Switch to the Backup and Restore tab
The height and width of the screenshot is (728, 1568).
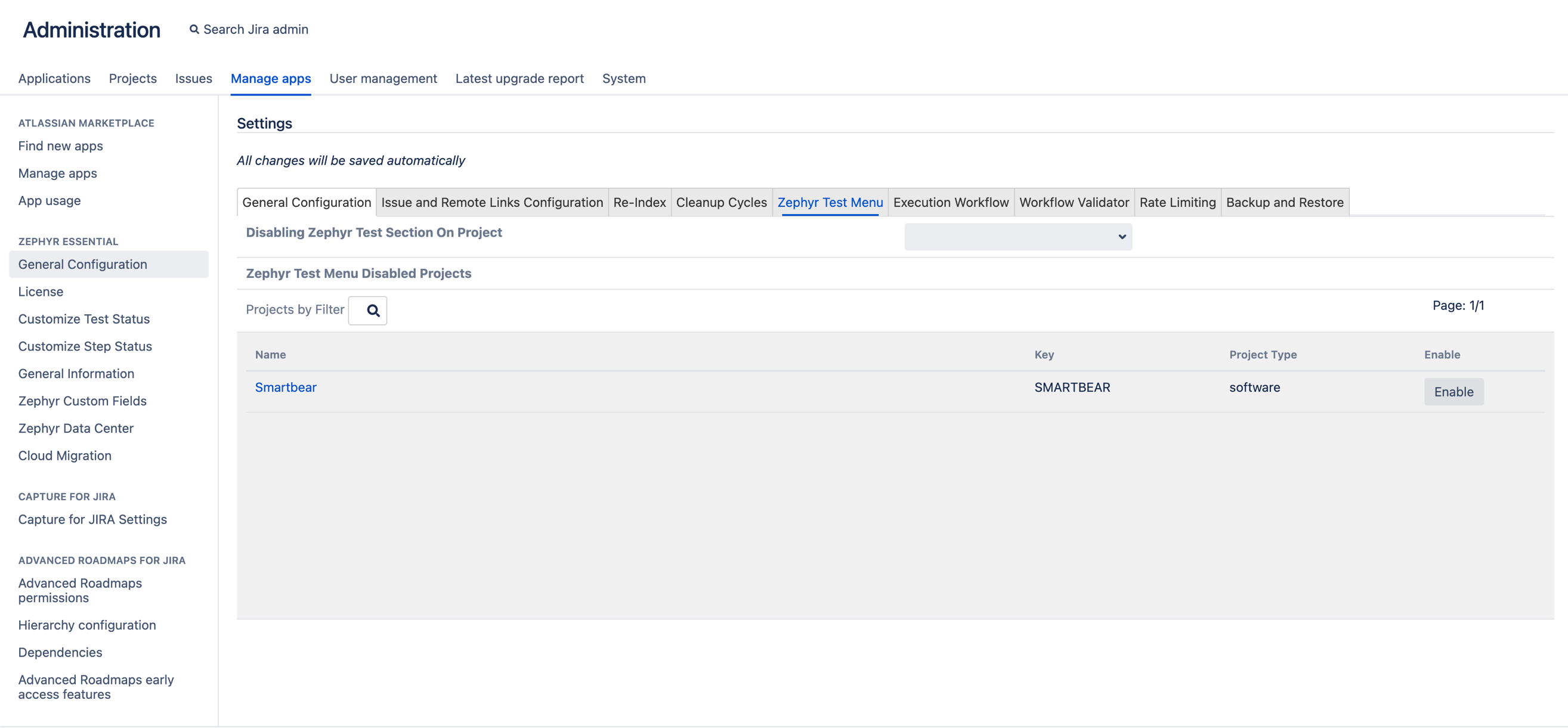[x=1284, y=202]
